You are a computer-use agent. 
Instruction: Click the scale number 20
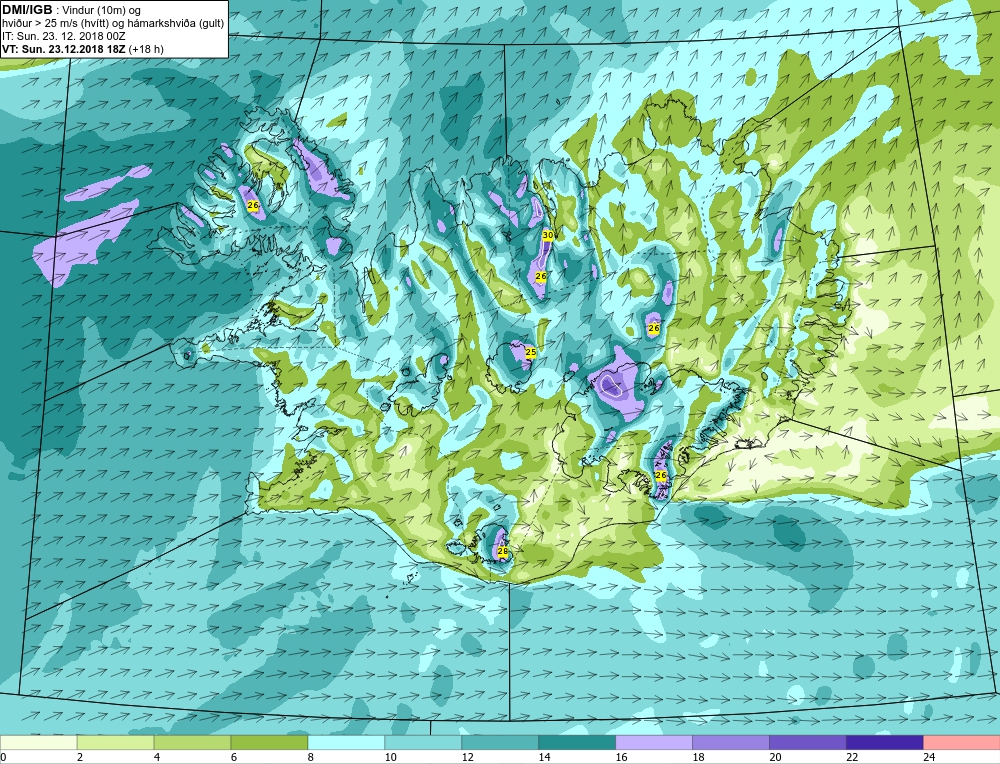[775, 757]
